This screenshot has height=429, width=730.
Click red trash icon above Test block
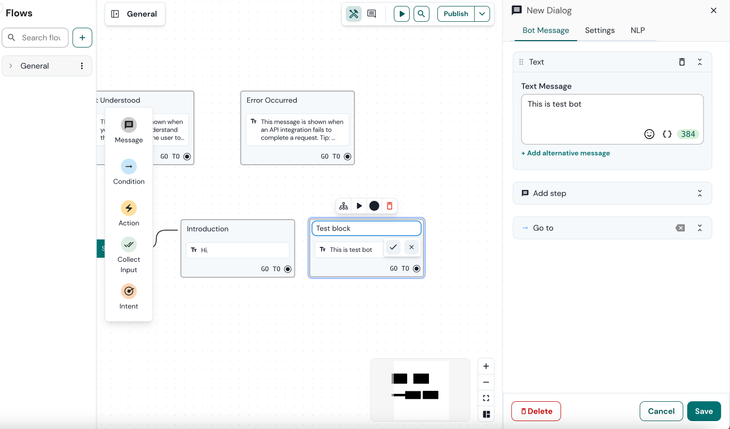click(390, 206)
